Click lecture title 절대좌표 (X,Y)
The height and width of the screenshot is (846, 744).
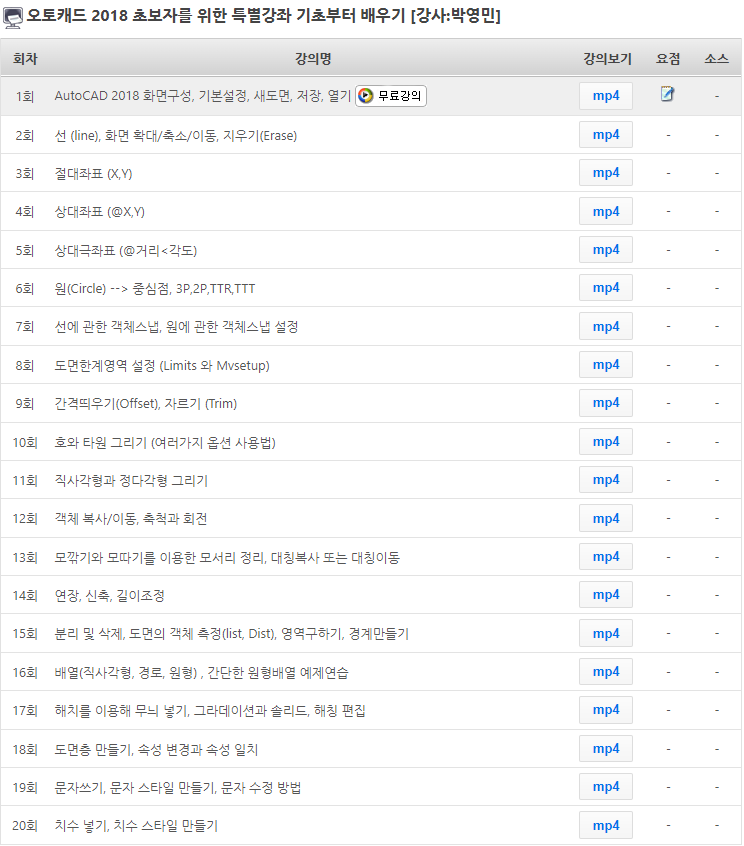(93, 174)
